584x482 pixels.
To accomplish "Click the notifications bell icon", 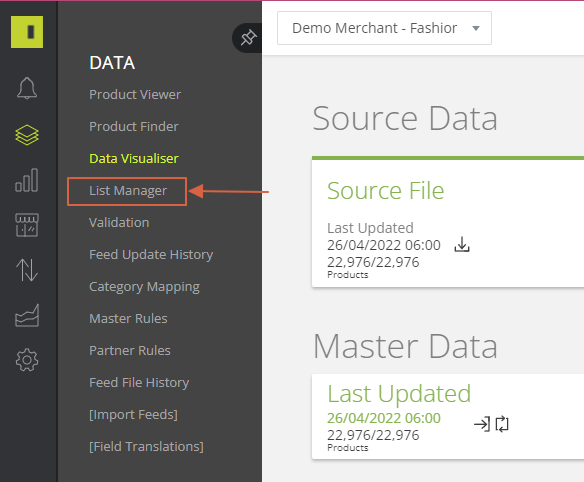I will click(27, 88).
